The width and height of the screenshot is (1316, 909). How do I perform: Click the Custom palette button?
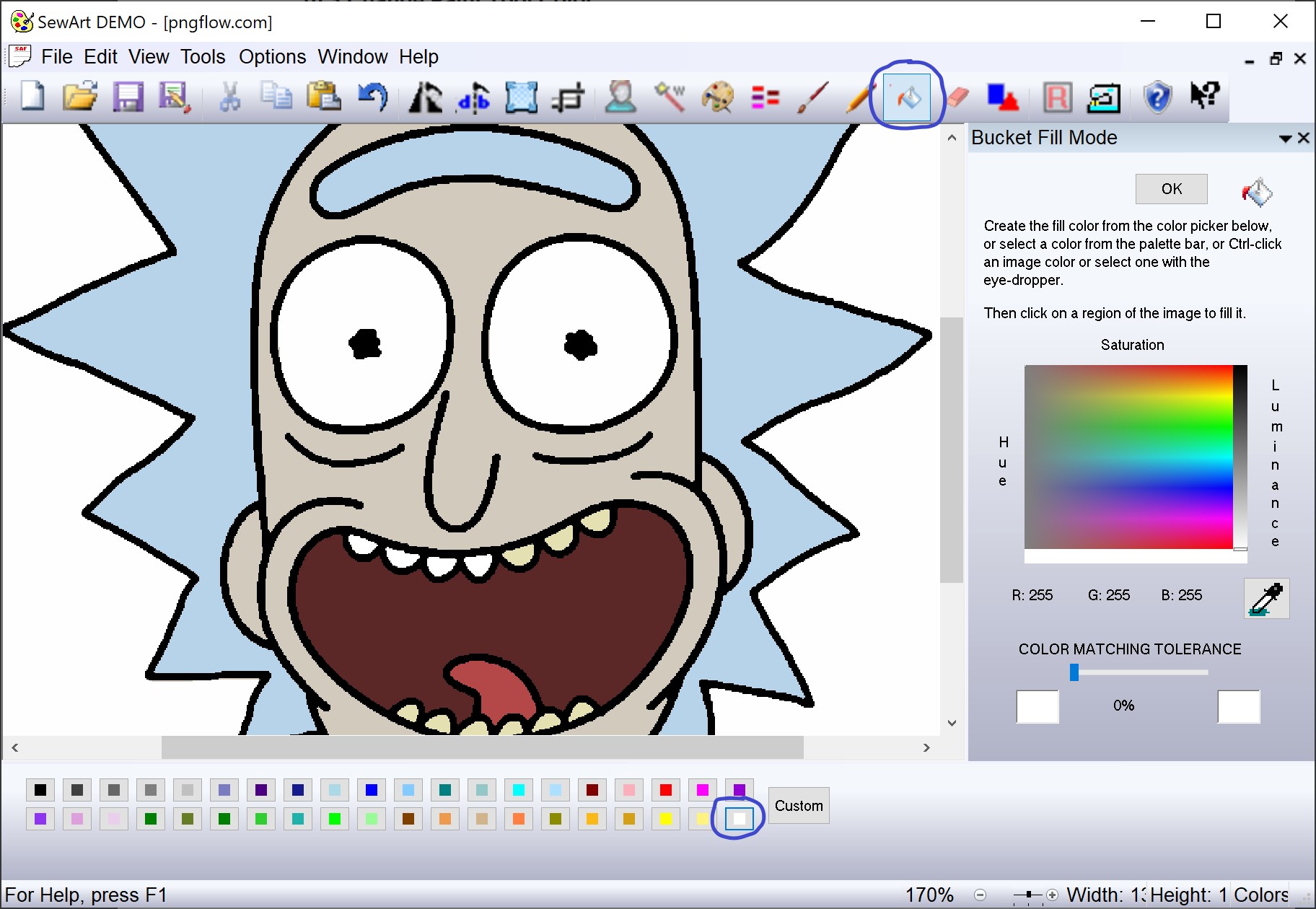click(x=799, y=806)
